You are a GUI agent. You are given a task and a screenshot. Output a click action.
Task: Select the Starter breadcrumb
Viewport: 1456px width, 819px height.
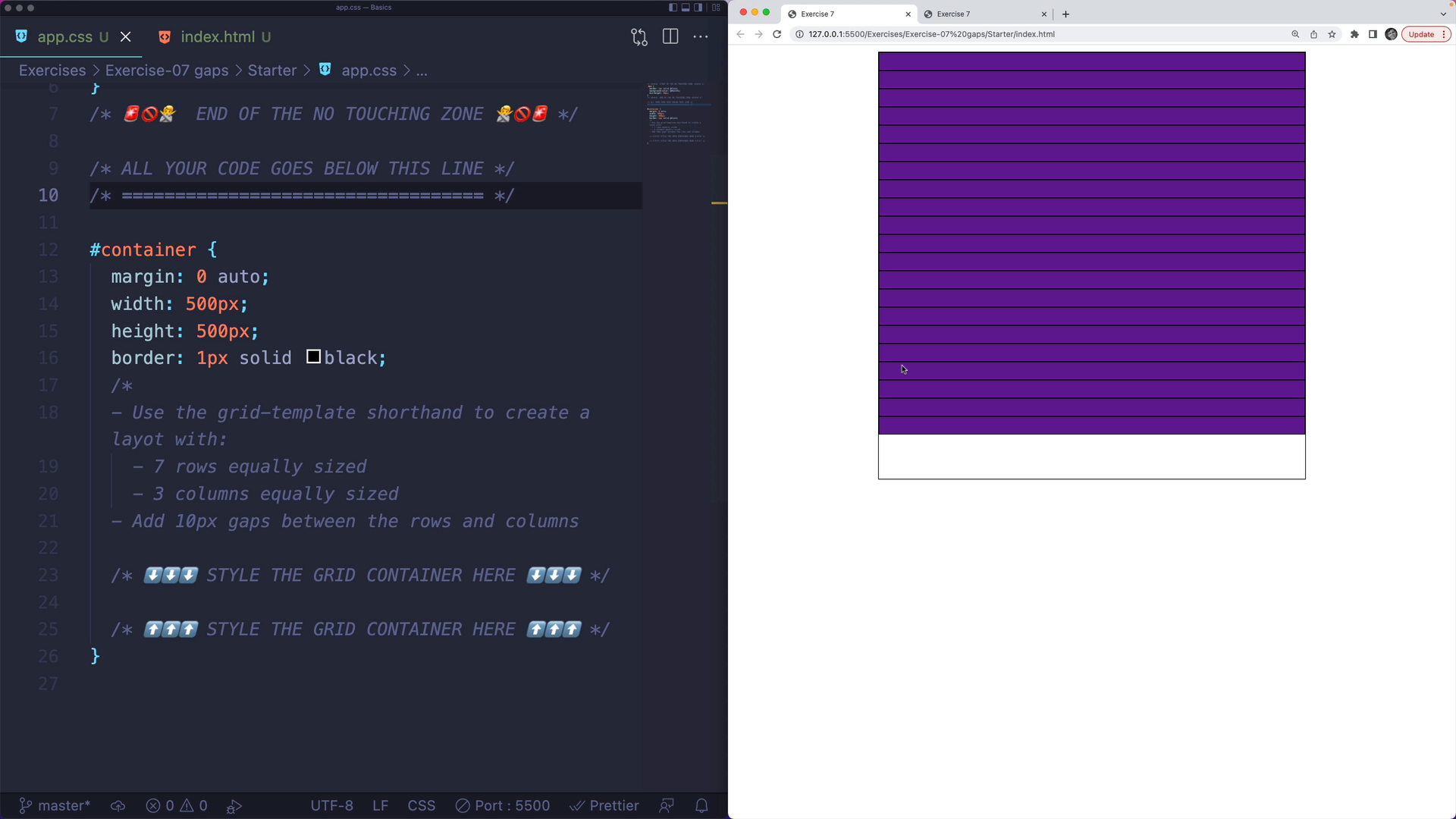point(272,70)
